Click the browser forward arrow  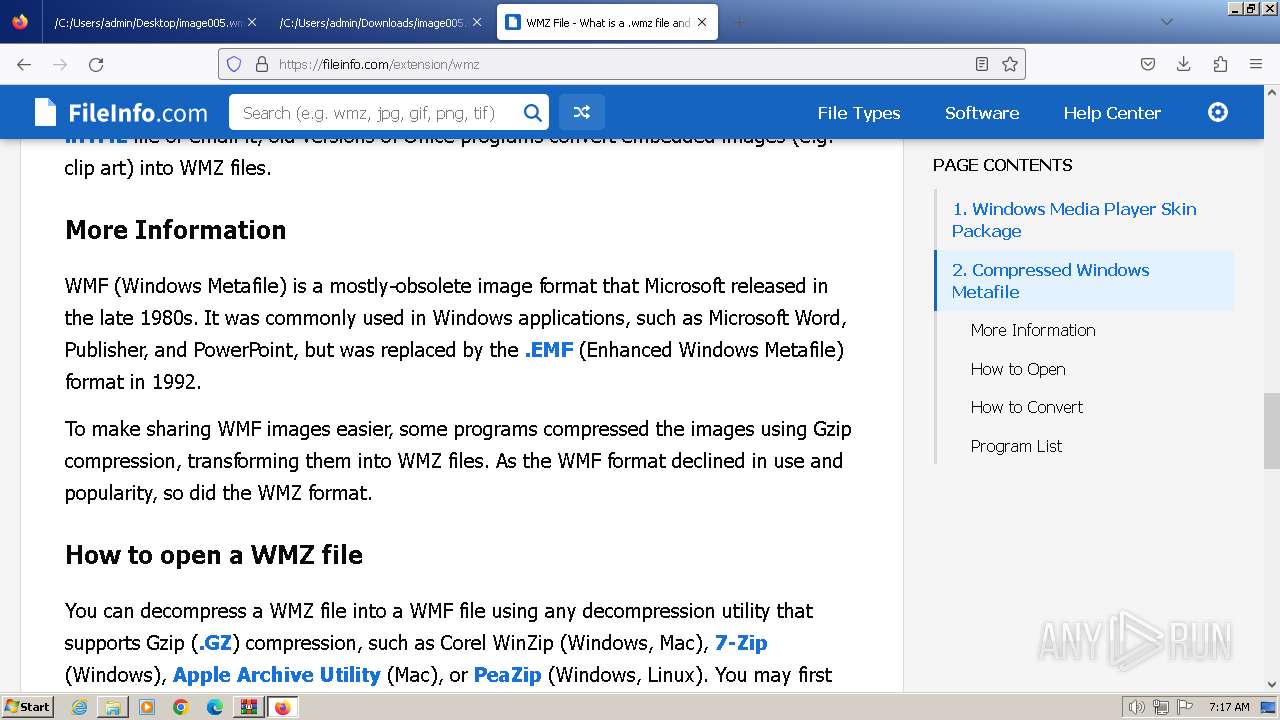[60, 64]
